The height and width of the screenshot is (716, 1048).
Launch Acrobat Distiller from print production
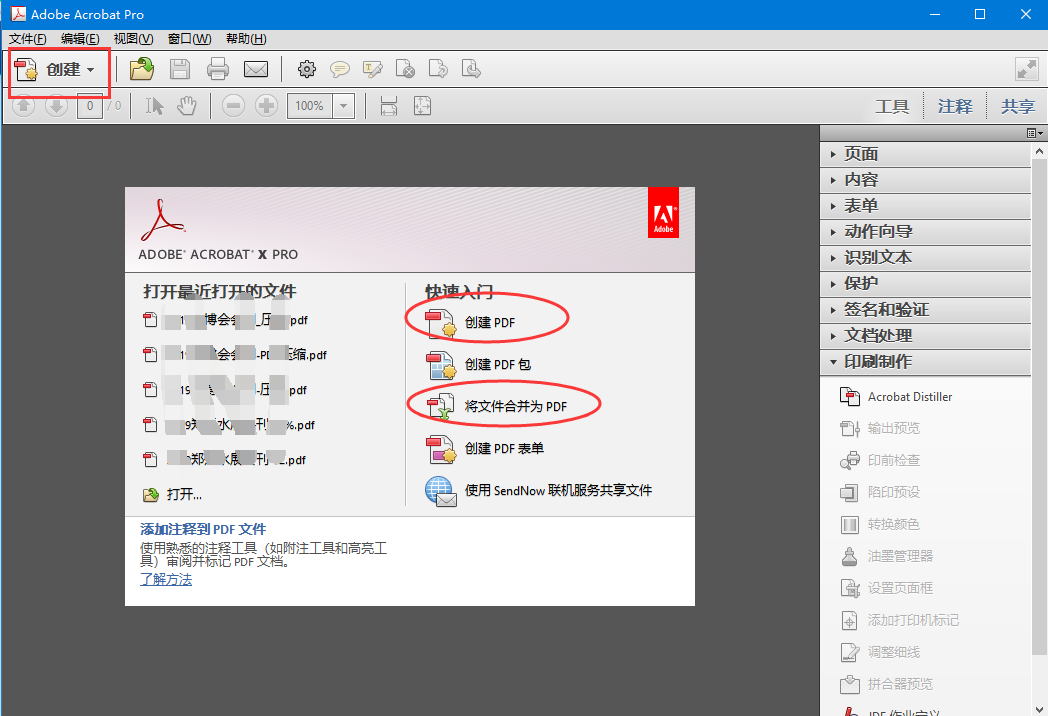(909, 397)
